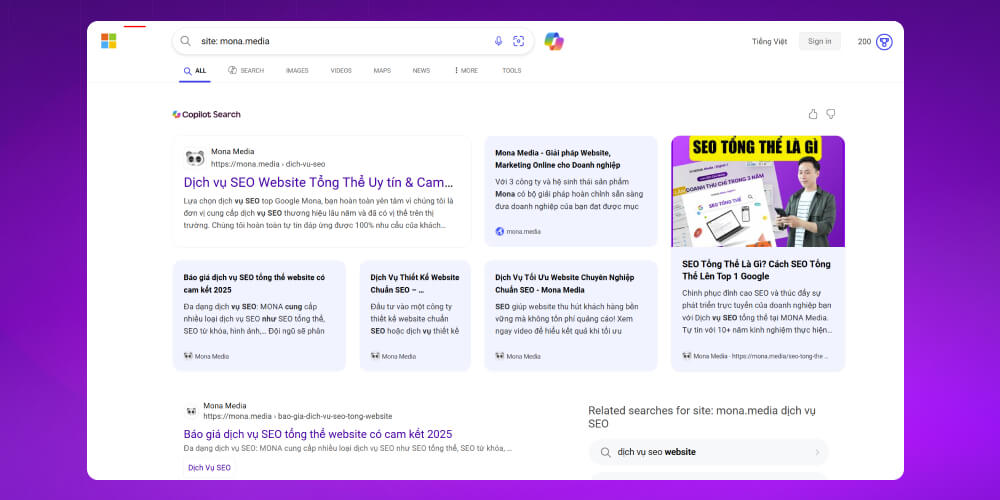Open Dịch vụ SEO Website Tổng Thể result link
The height and width of the screenshot is (500, 1000).
(x=318, y=182)
